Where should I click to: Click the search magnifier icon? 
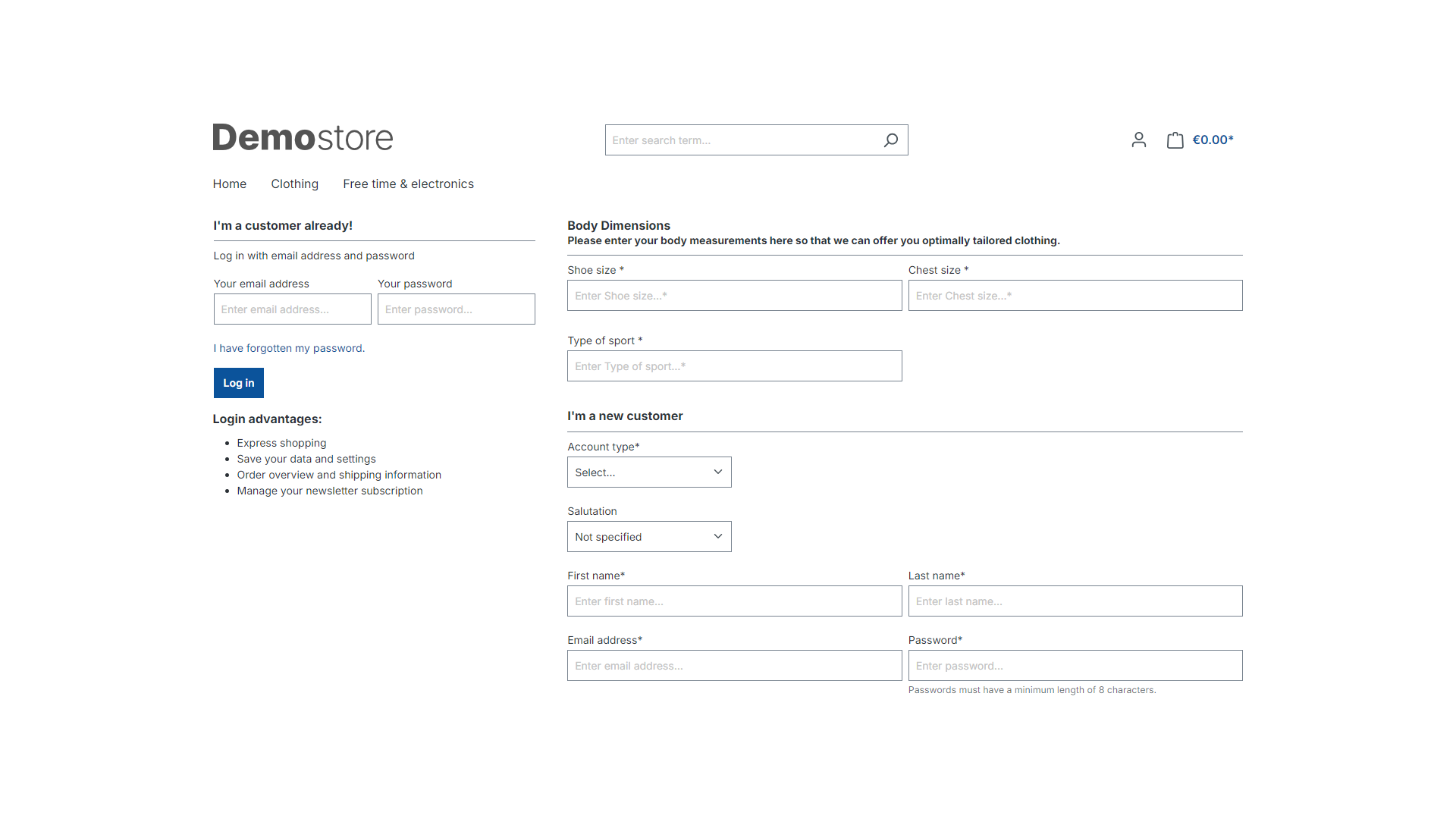[891, 140]
